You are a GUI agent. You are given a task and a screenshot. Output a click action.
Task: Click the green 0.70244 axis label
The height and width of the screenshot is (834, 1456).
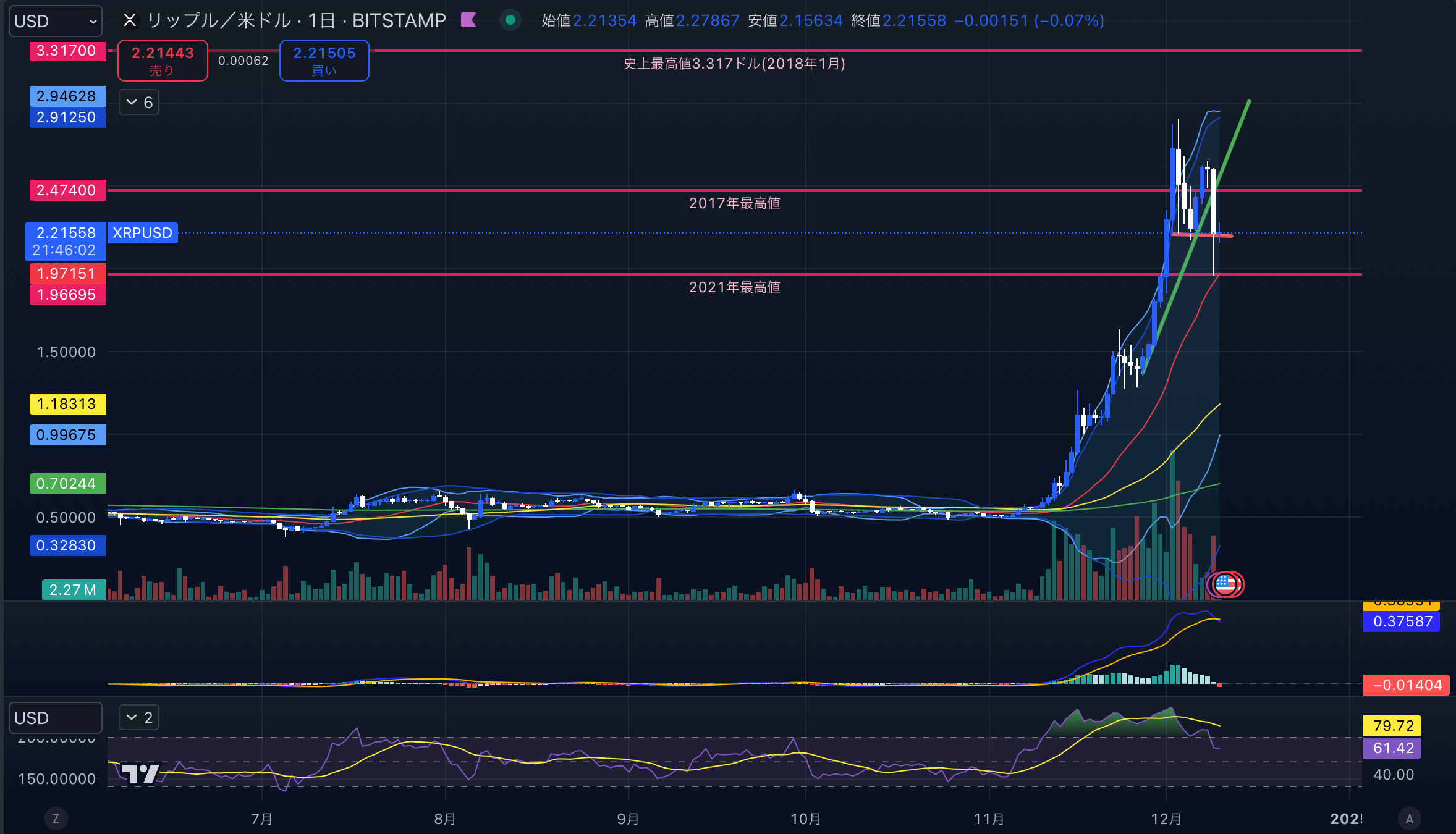tap(68, 484)
